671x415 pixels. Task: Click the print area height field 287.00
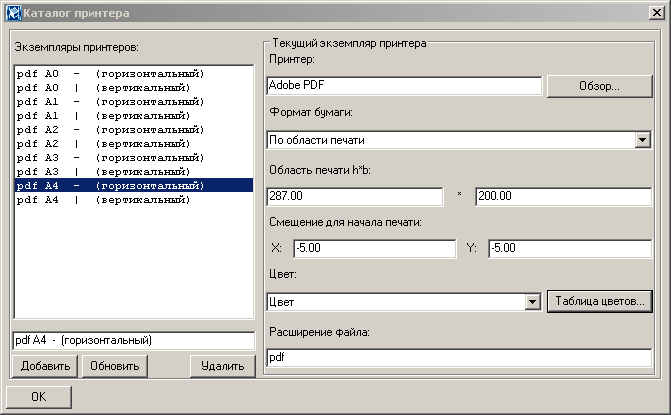(x=355, y=197)
